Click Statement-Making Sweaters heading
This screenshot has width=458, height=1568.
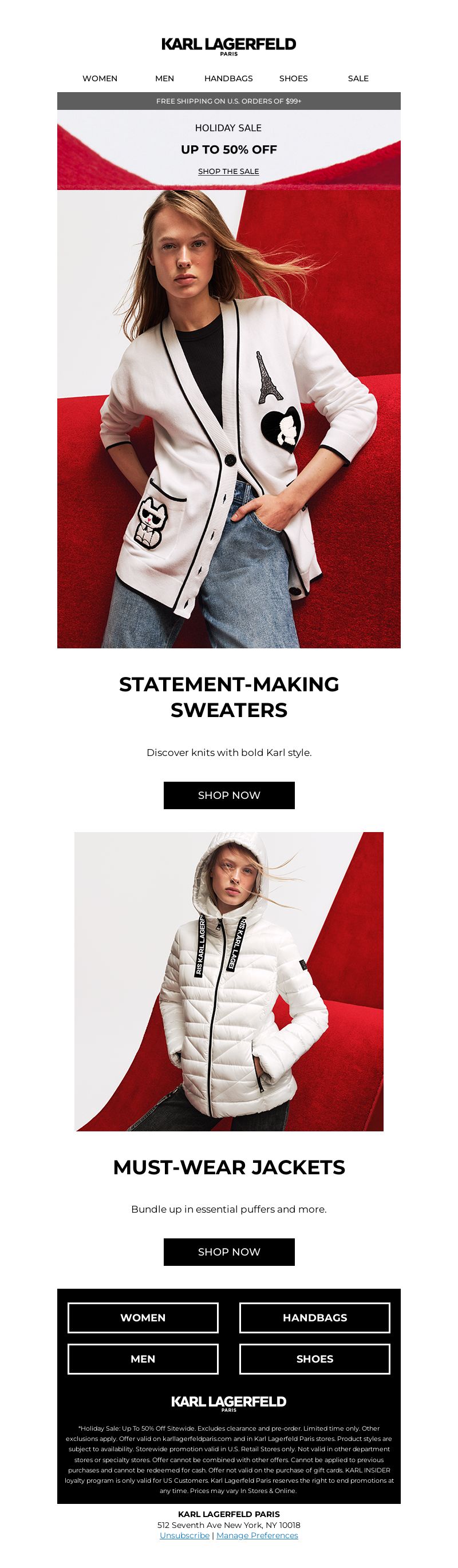[229, 697]
